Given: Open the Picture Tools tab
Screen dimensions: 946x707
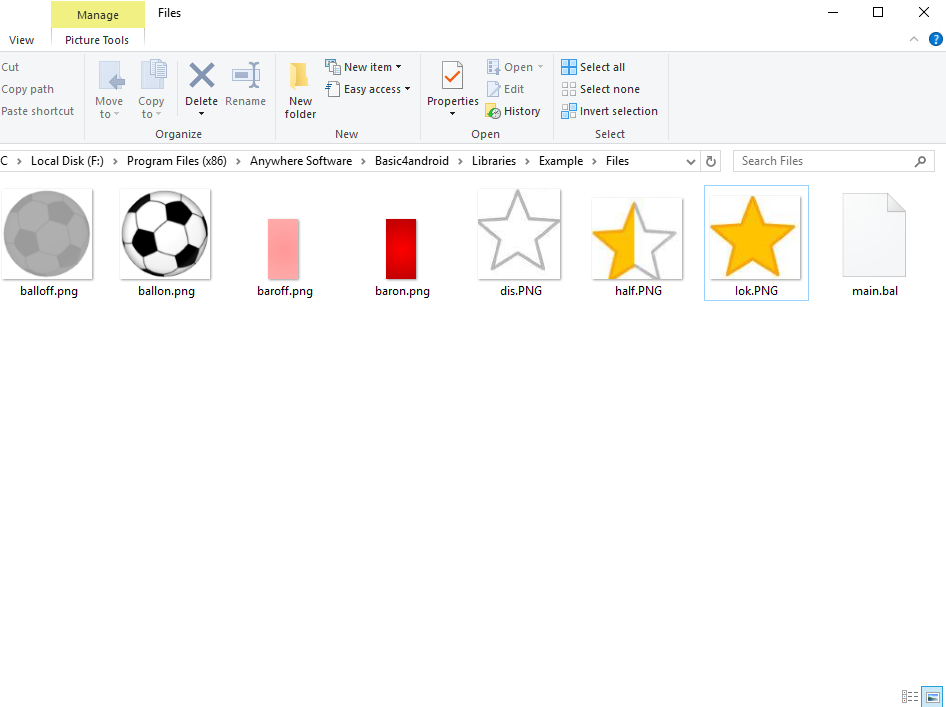Looking at the screenshot, I should (97, 40).
